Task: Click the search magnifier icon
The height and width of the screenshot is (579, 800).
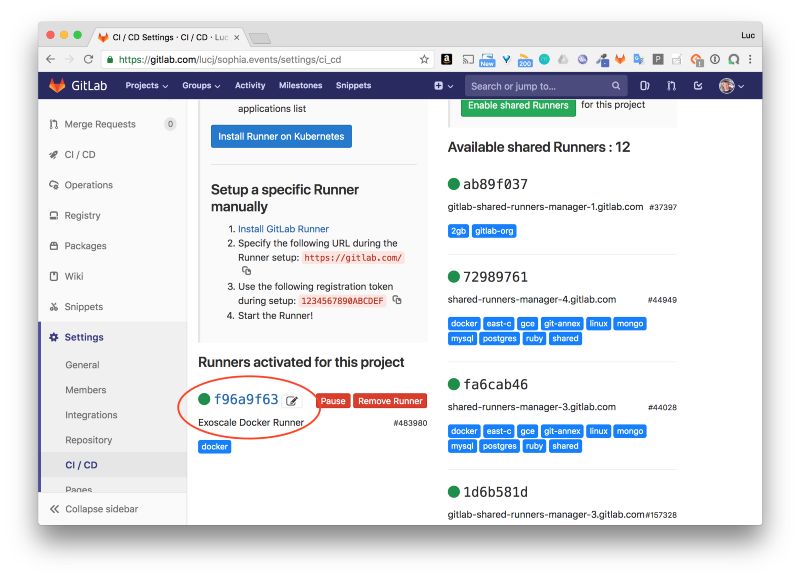Action: pos(616,86)
